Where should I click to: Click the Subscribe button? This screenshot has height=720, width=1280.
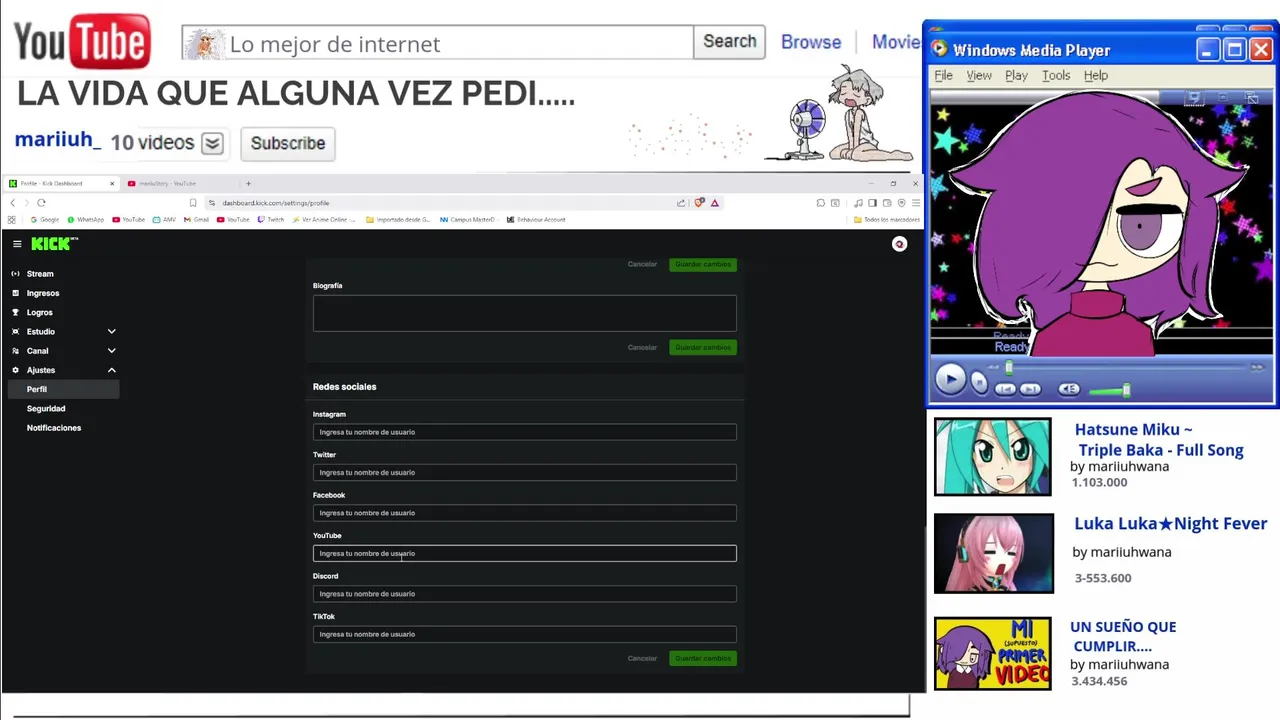(288, 143)
